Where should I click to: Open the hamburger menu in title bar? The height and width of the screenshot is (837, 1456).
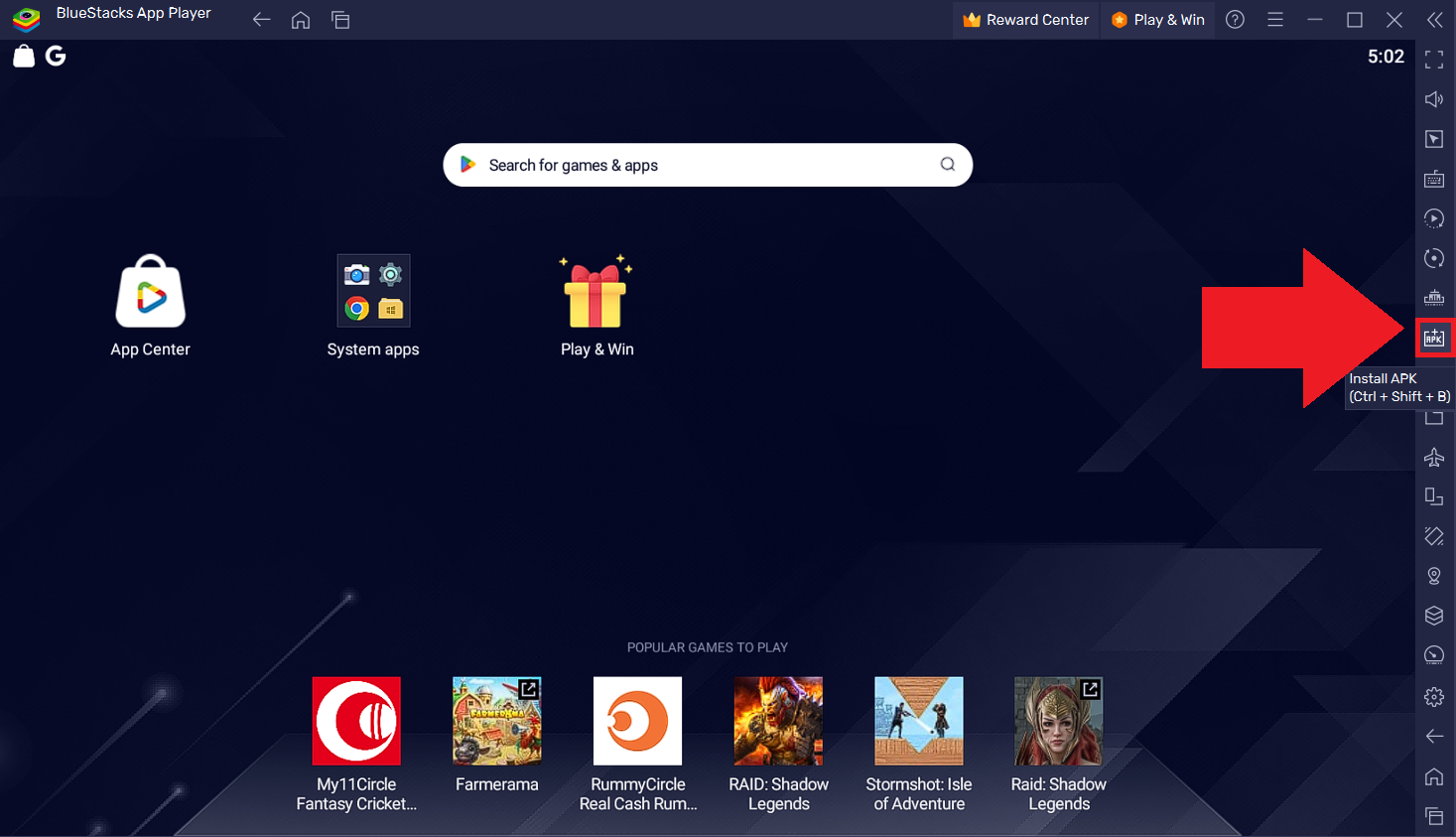point(1275,20)
